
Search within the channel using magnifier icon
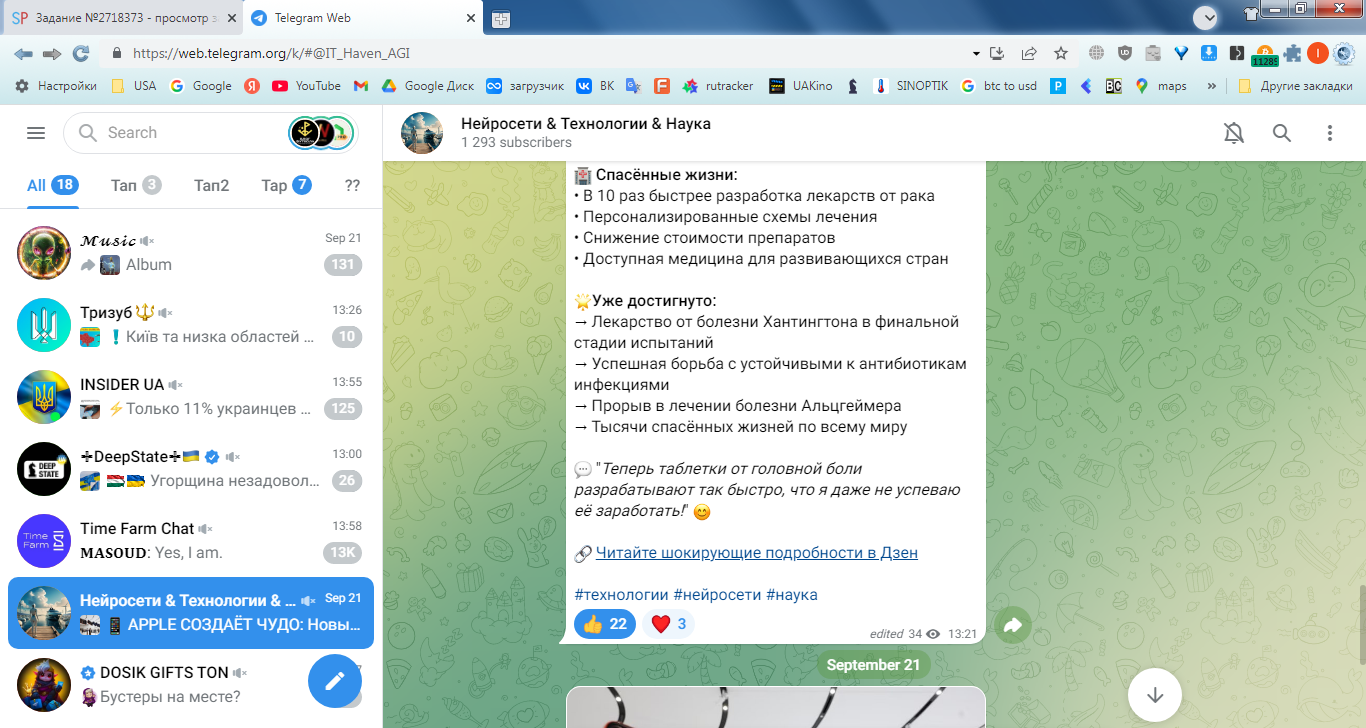[x=1282, y=133]
